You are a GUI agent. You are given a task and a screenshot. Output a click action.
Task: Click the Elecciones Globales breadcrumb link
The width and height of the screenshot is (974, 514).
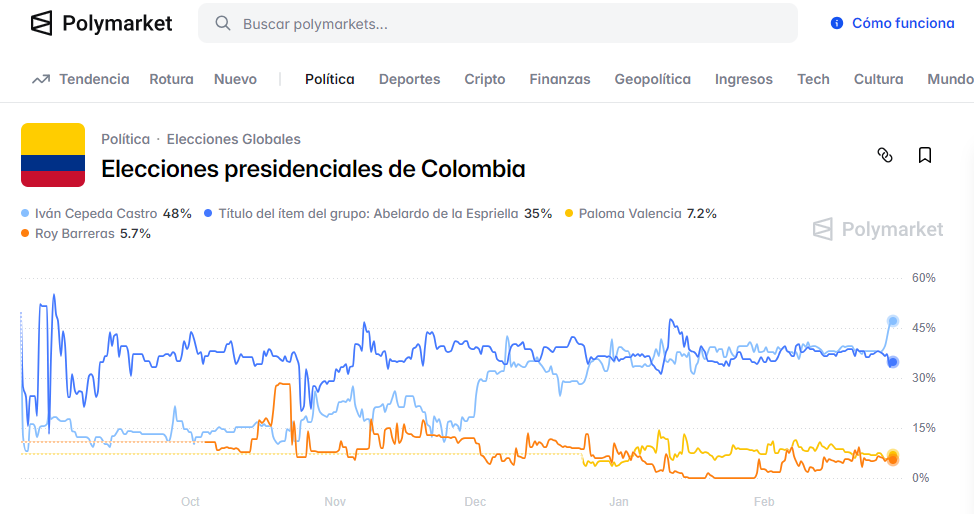(x=233, y=139)
